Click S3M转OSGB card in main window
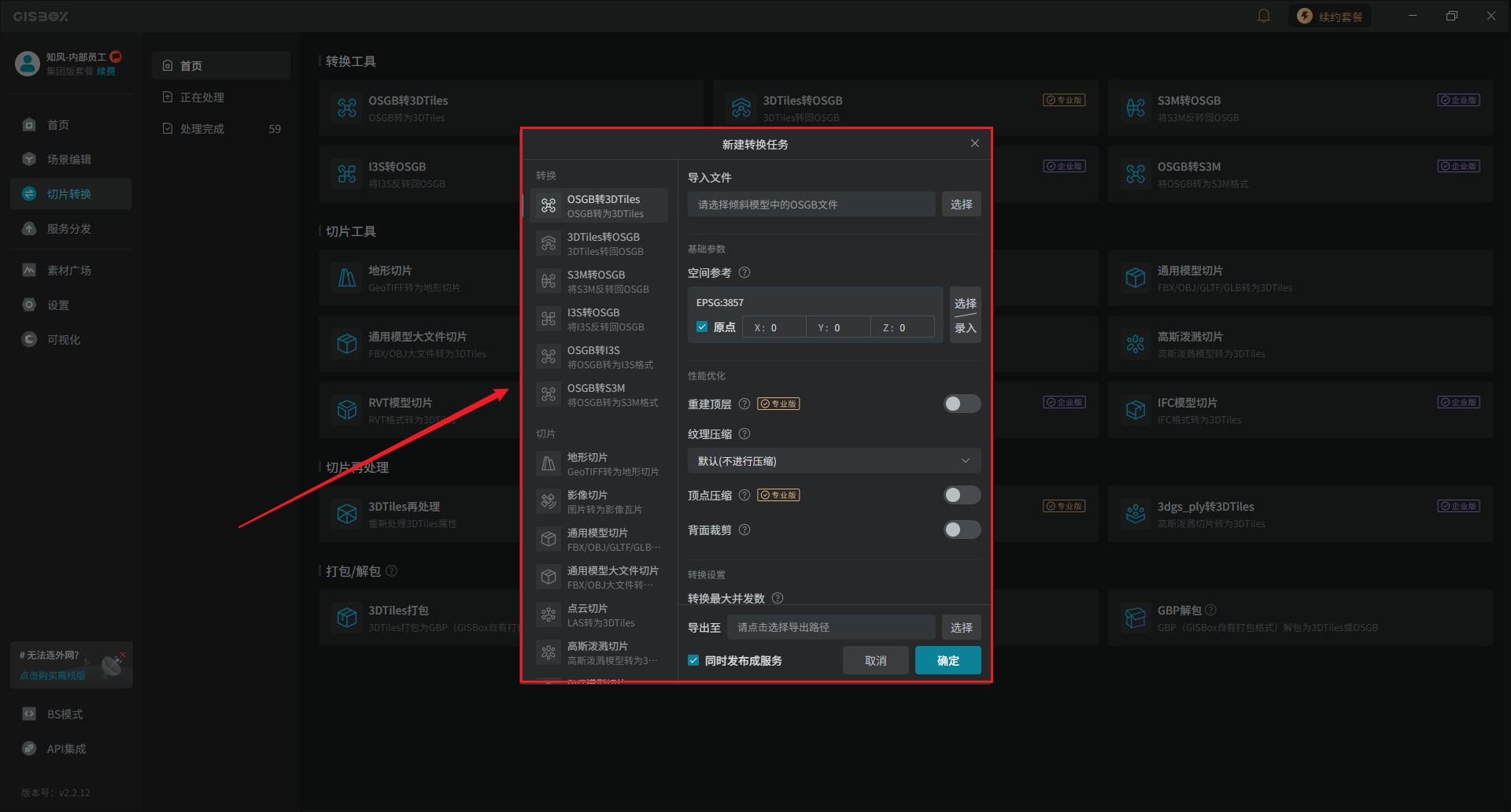 (1300, 108)
